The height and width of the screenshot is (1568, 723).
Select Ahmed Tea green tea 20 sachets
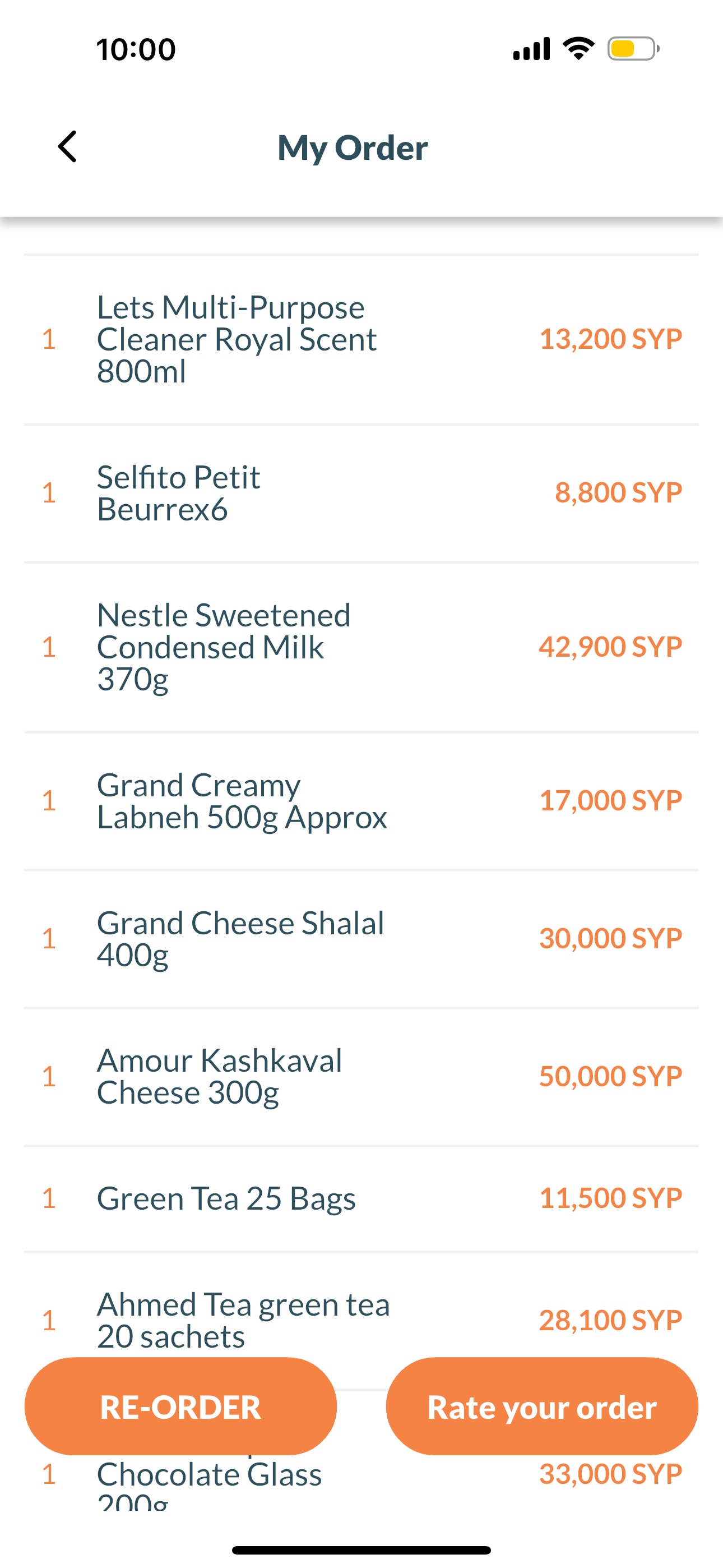coord(243,1318)
